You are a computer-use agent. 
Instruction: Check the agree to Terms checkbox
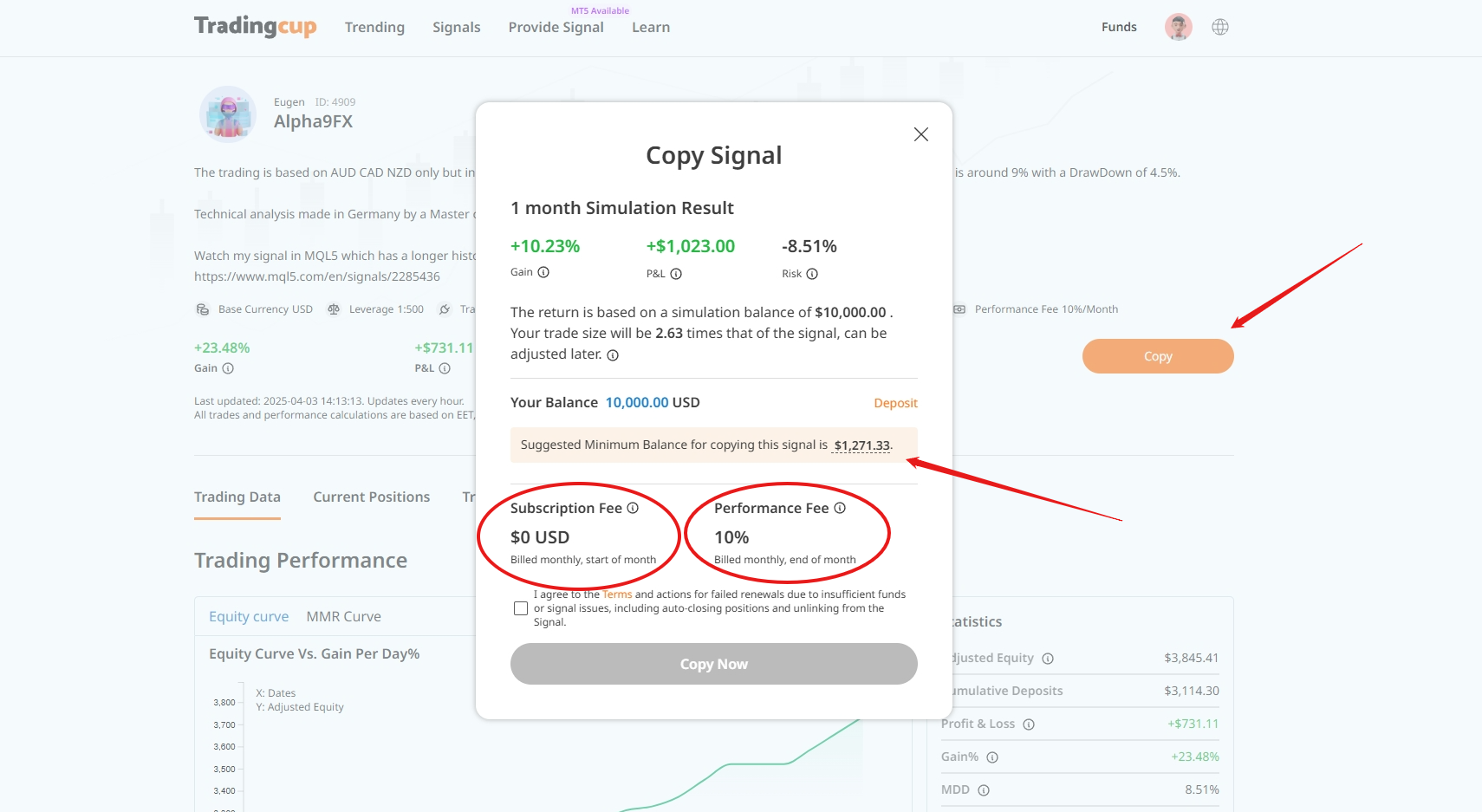coord(521,608)
